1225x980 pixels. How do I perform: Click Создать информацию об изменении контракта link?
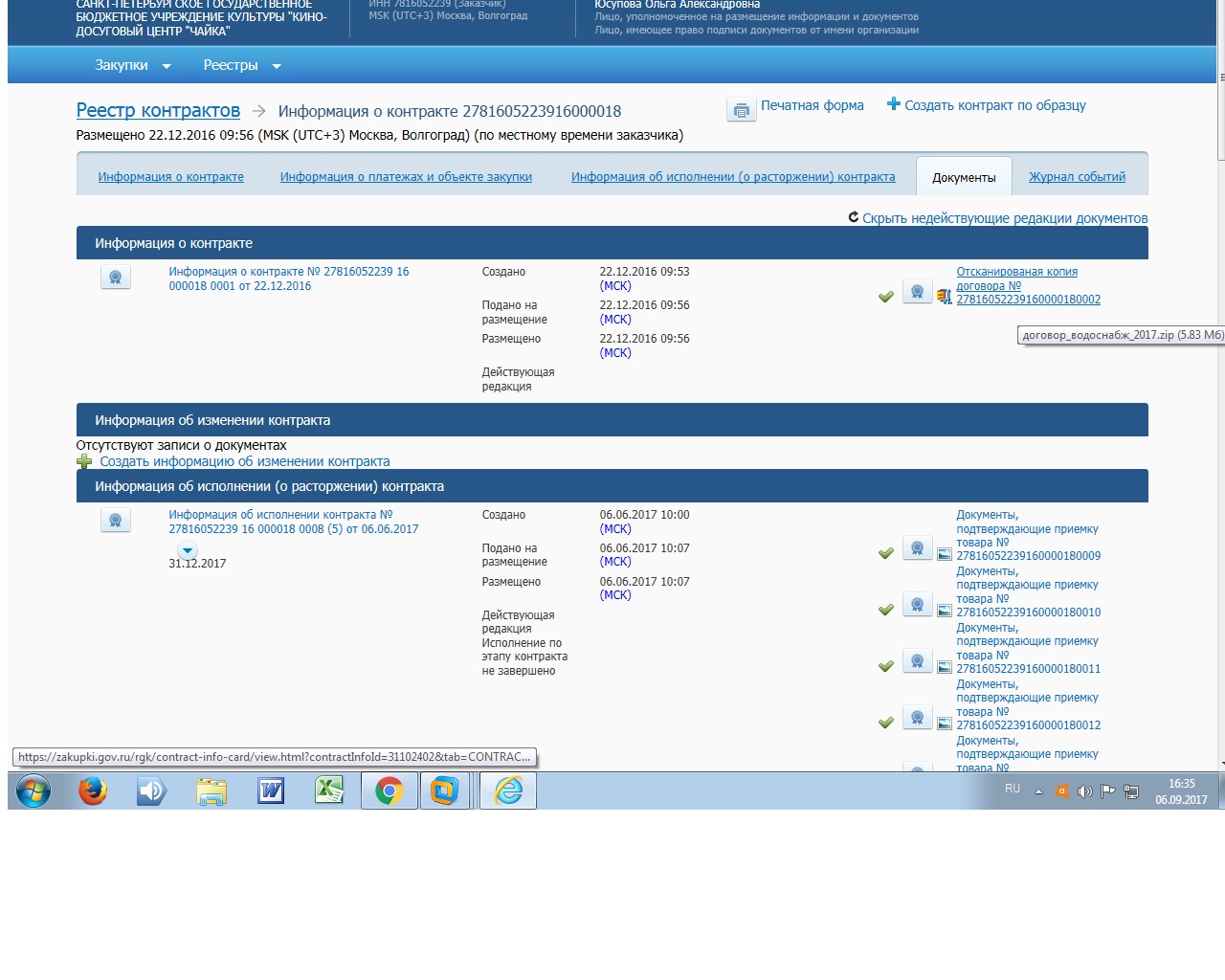click(245, 461)
